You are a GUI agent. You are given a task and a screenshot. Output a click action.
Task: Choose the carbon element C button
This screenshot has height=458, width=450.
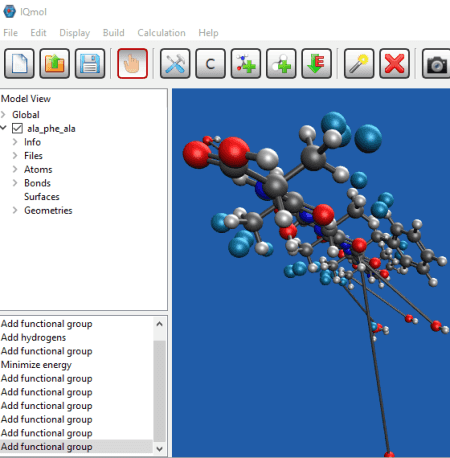(210, 63)
